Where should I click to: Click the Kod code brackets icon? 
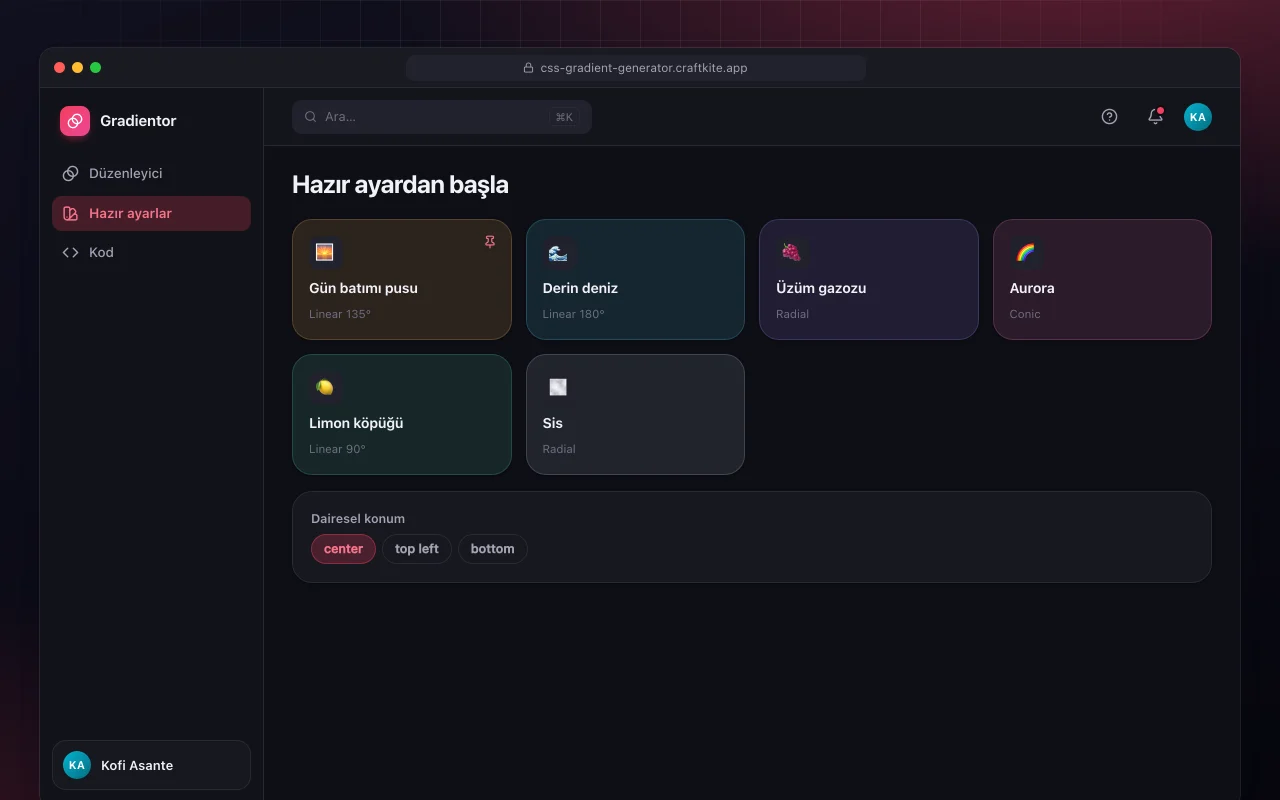click(x=70, y=253)
